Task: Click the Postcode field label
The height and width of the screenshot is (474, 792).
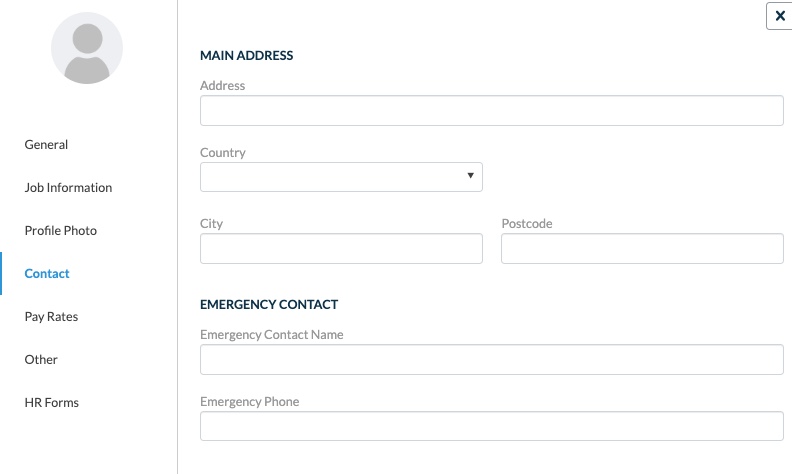Action: point(527,223)
